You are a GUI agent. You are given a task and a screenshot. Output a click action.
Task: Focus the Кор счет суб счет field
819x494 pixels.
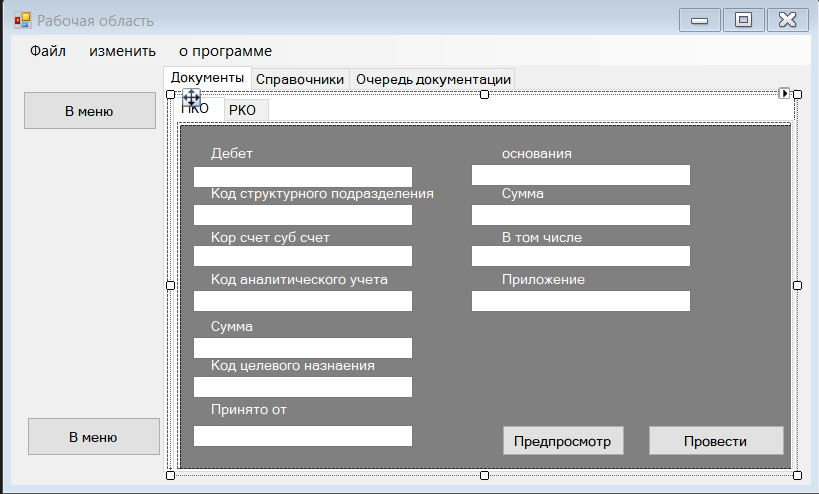click(x=303, y=256)
